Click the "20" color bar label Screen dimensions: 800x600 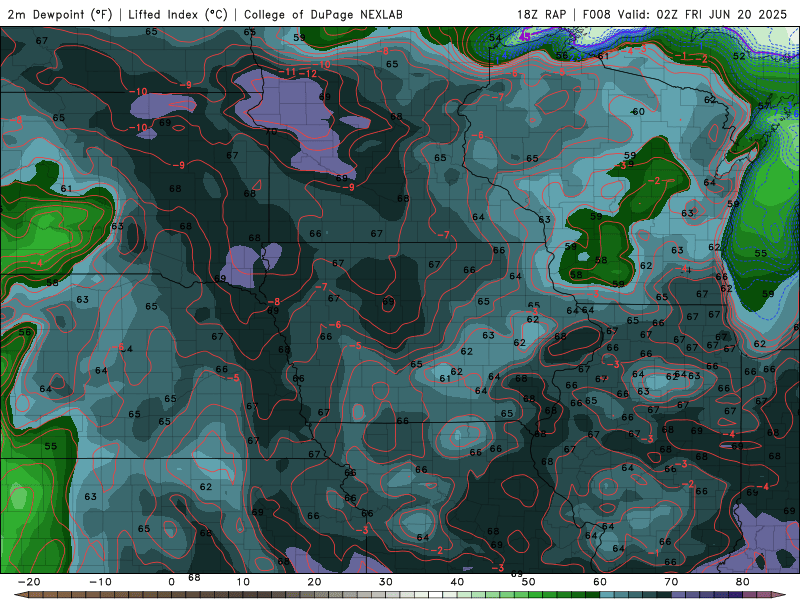click(314, 582)
